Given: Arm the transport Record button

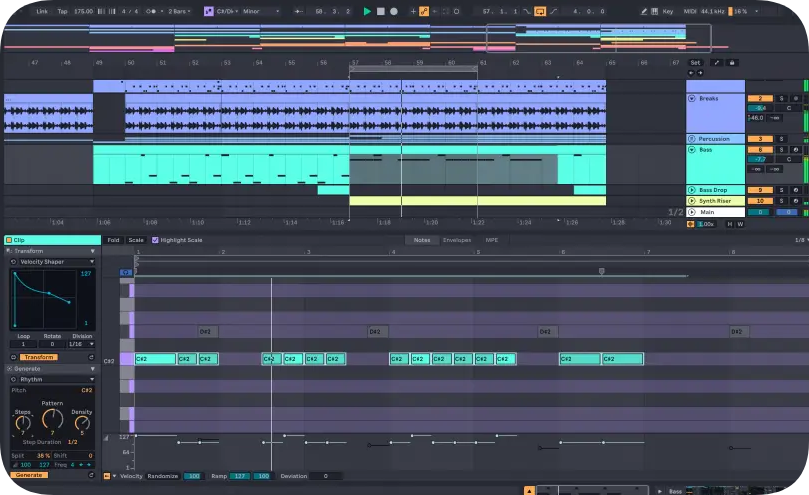Looking at the screenshot, I should [x=394, y=11].
